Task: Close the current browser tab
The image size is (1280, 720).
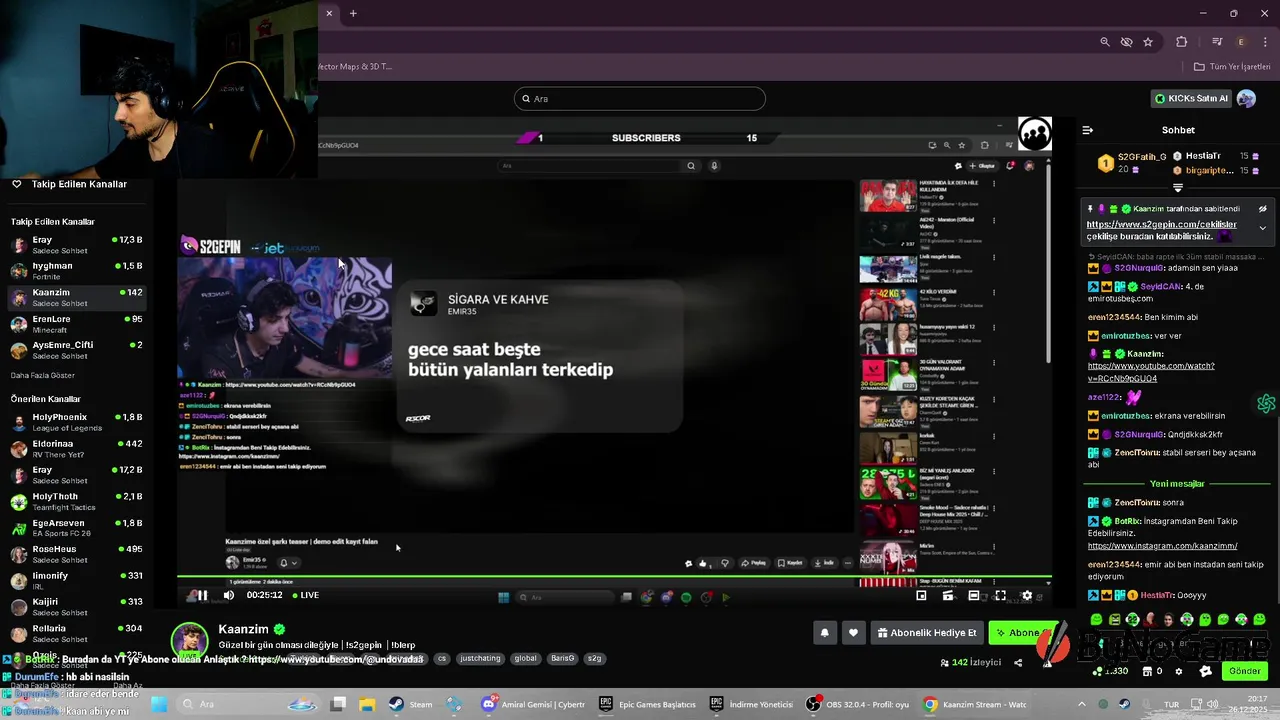Action: [x=329, y=13]
